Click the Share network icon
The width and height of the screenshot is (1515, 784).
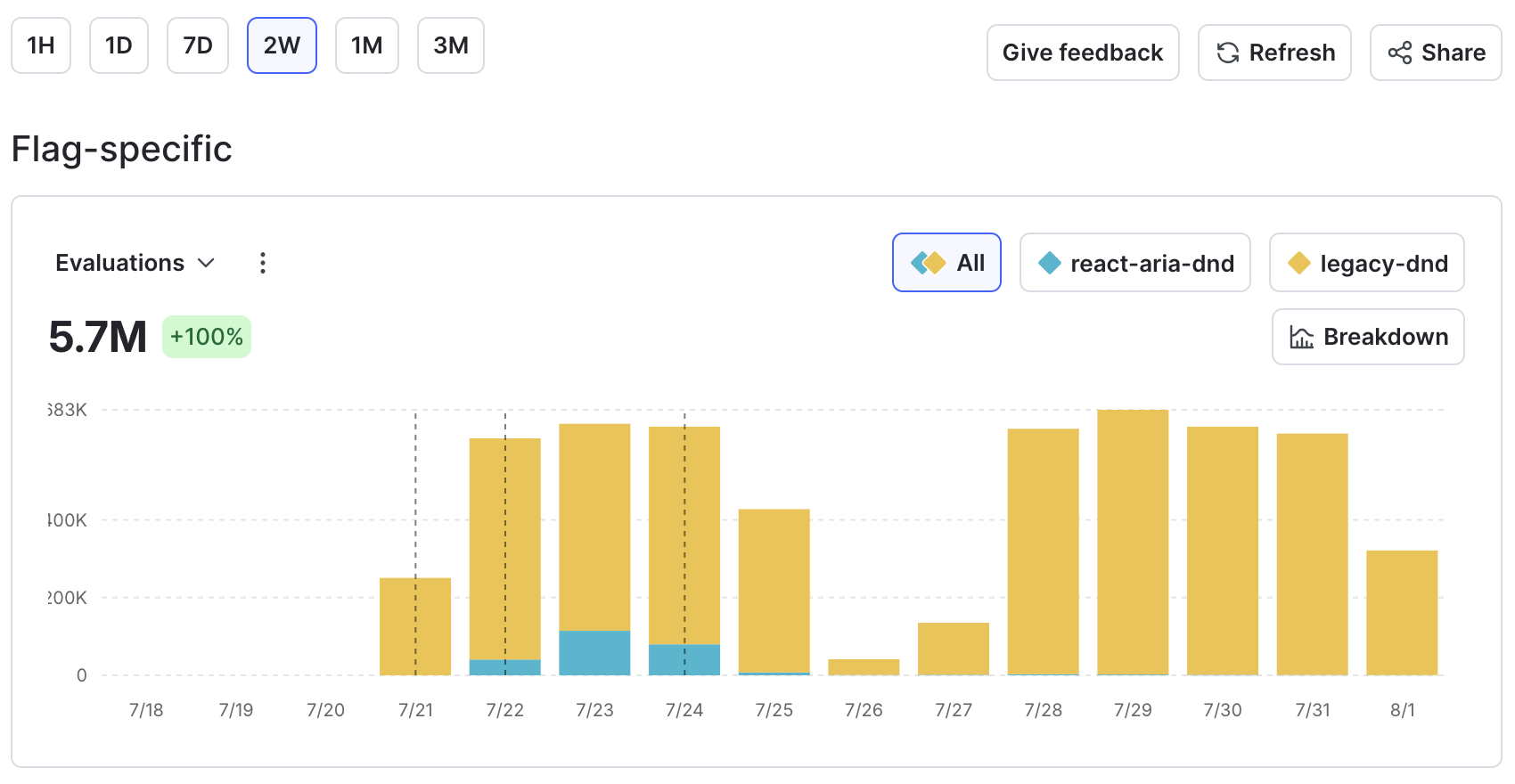[x=1399, y=53]
